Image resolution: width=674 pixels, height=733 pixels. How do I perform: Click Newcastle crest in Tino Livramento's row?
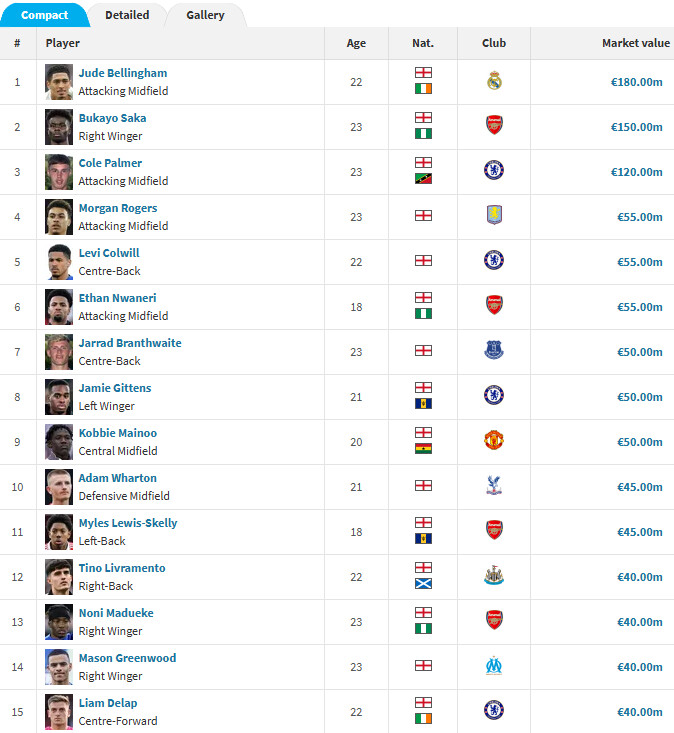[493, 576]
